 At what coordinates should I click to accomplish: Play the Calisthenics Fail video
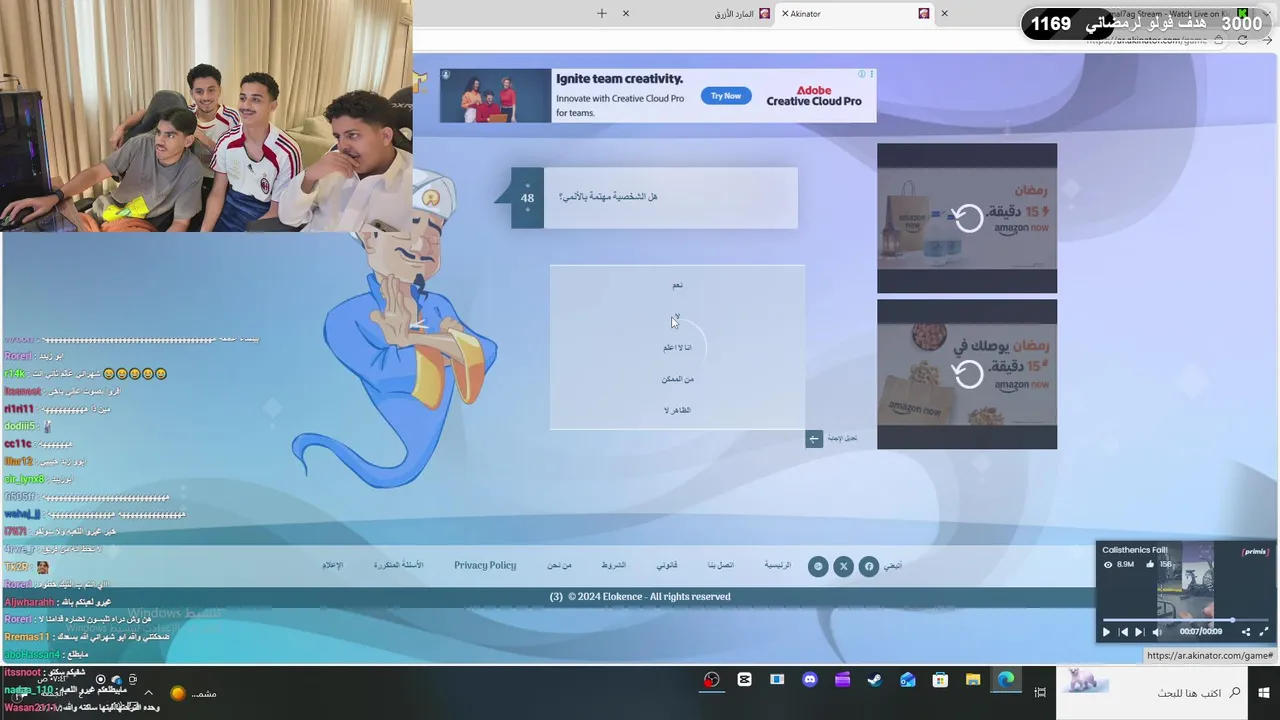point(1106,632)
